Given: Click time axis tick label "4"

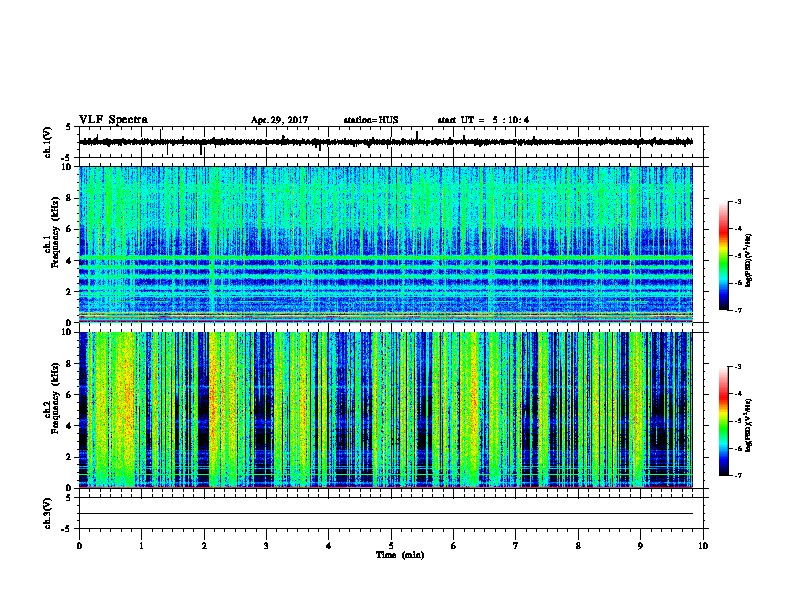Looking at the screenshot, I should [328, 546].
